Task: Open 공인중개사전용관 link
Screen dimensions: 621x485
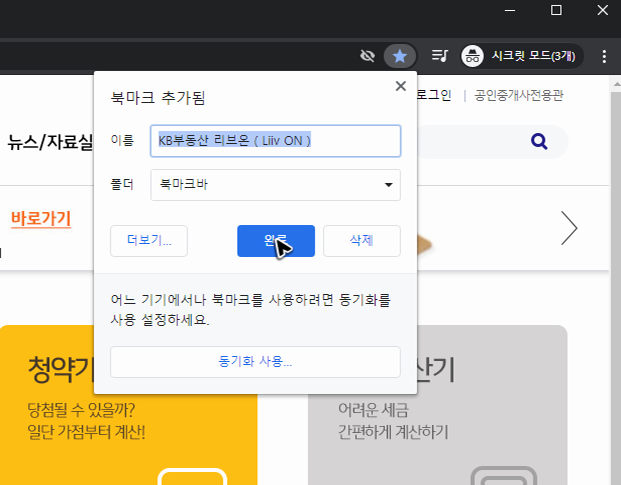Action: click(519, 95)
